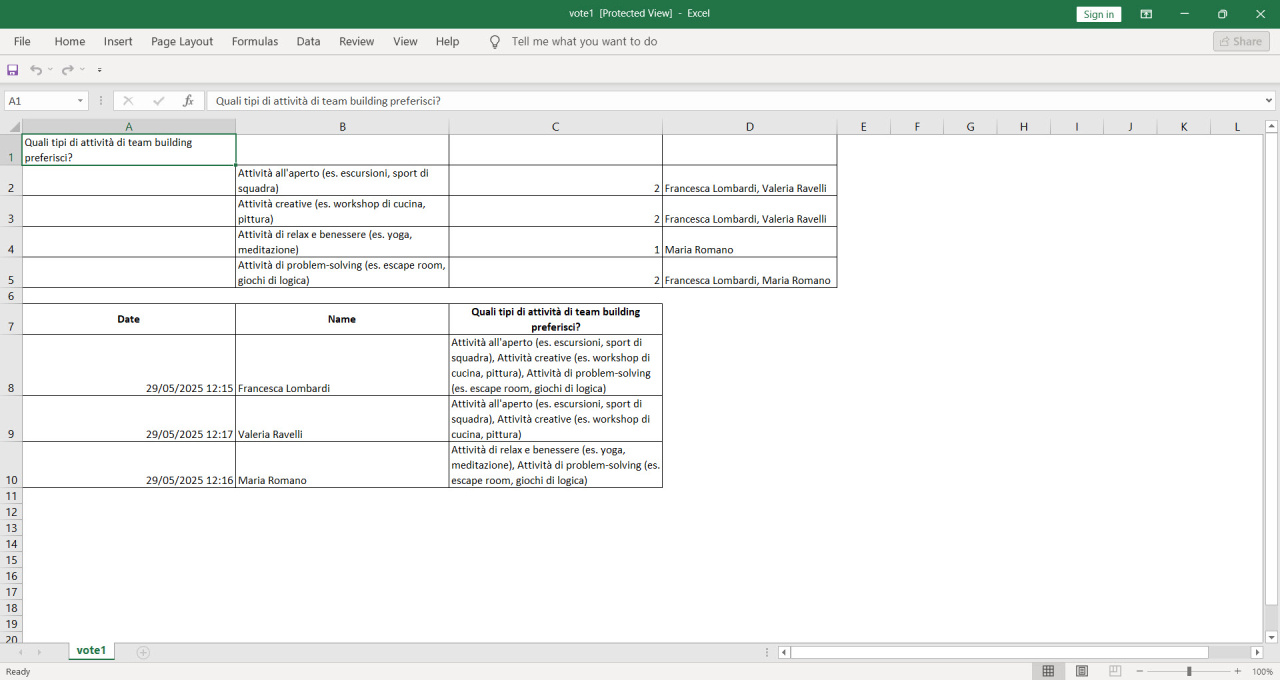This screenshot has height=680, width=1280.
Task: Select the 'Valeria Ravelli' name cell in row 9
Action: tap(342, 419)
